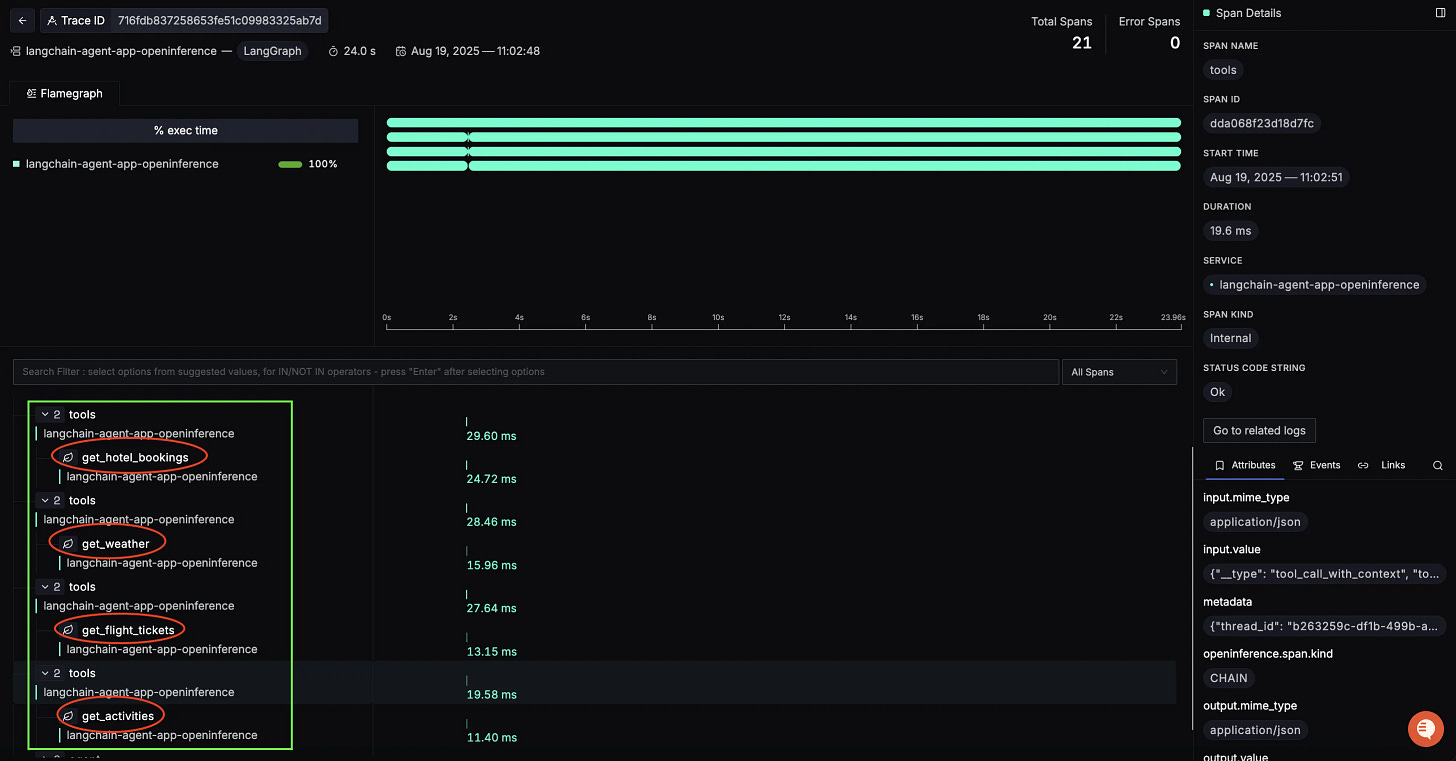Open the search icon in Span Details

coord(1438,465)
